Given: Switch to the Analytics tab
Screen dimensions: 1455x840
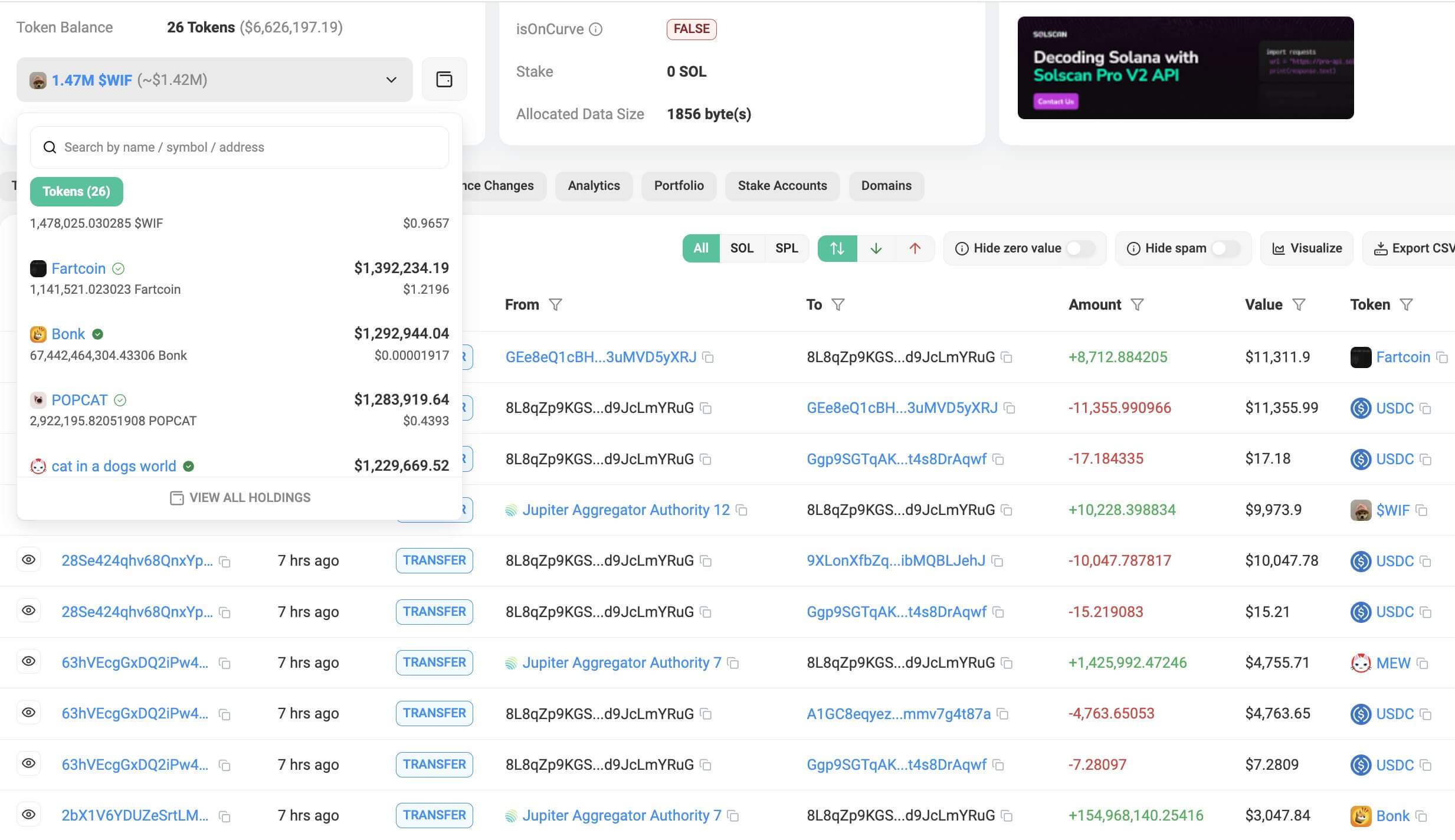Looking at the screenshot, I should [x=594, y=185].
